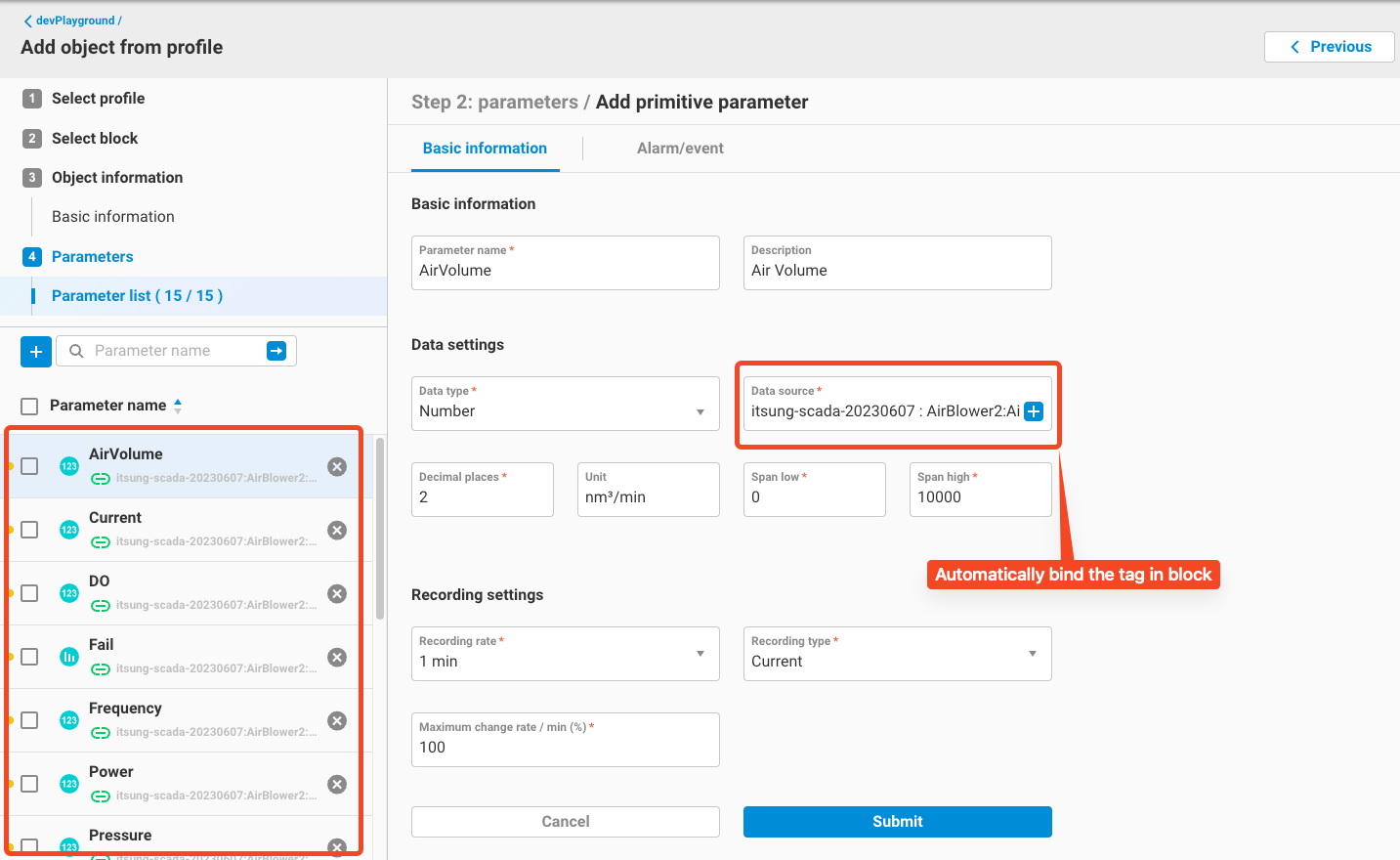
Task: Go to Select block step
Action: click(x=95, y=139)
